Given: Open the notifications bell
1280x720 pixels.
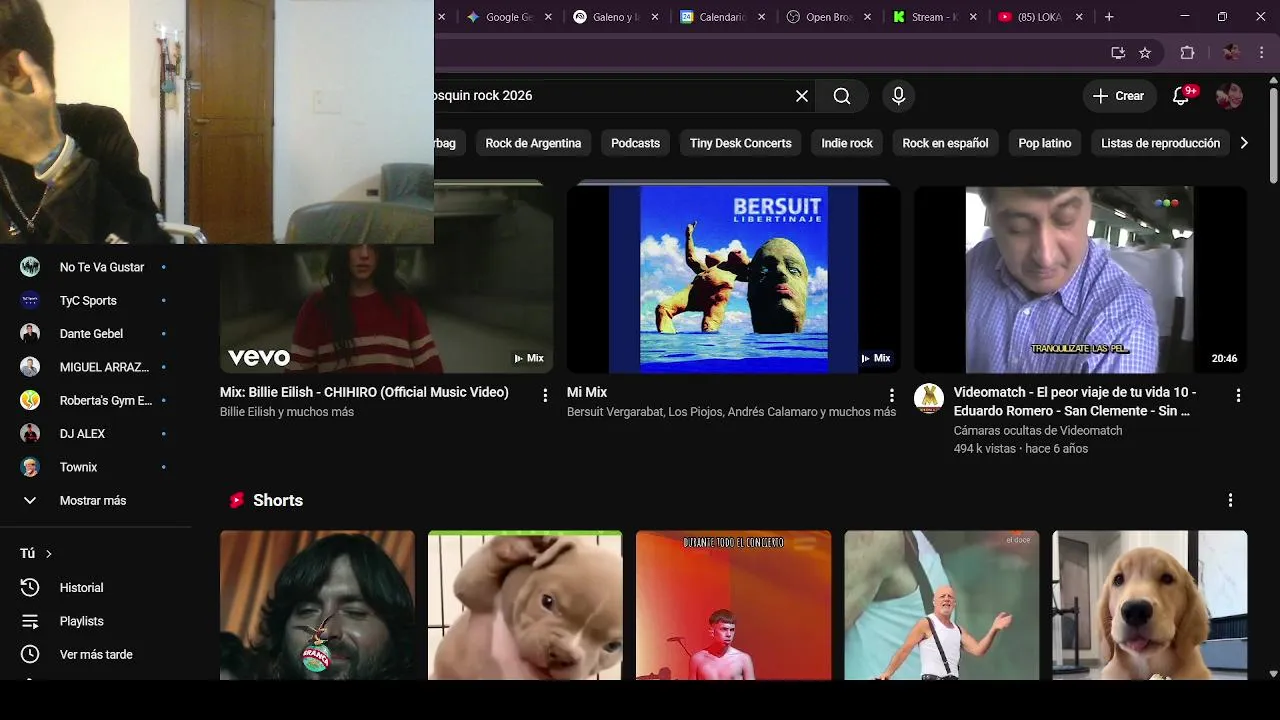Looking at the screenshot, I should click(x=1182, y=96).
